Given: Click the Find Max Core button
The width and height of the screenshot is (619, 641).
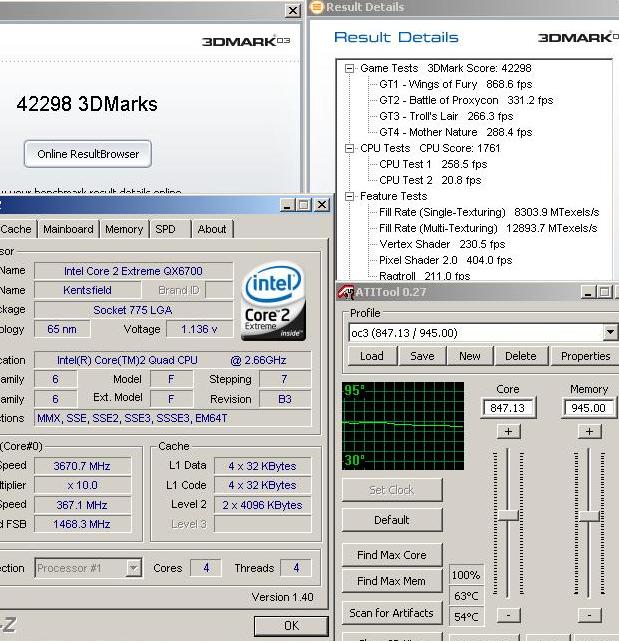Looking at the screenshot, I should point(392,555).
